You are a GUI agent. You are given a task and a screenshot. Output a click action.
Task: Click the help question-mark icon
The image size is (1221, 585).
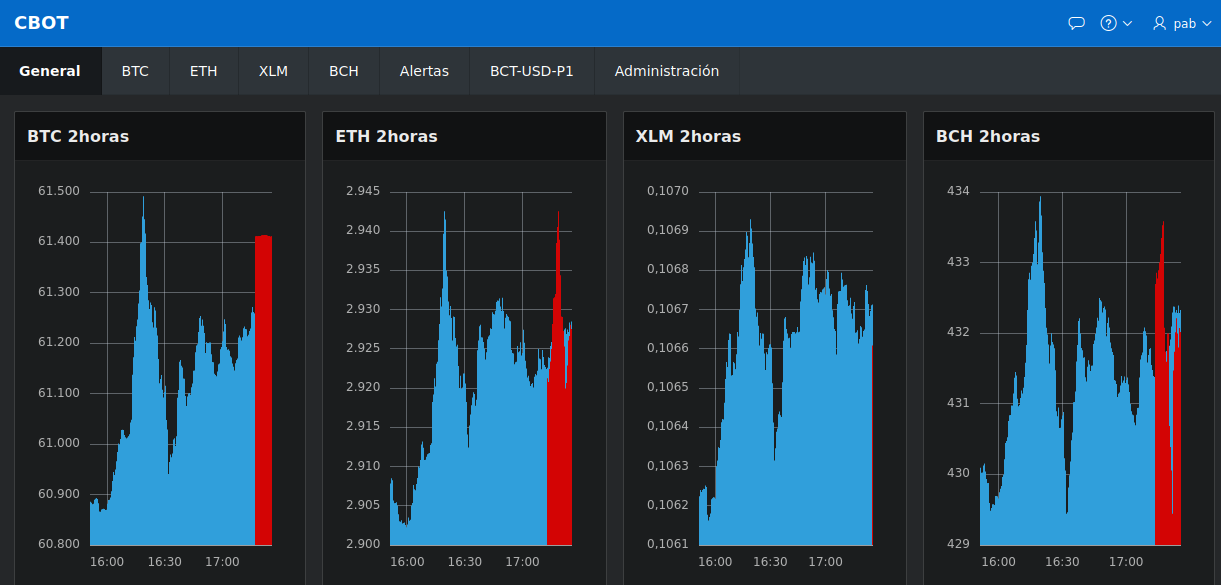pos(1108,22)
